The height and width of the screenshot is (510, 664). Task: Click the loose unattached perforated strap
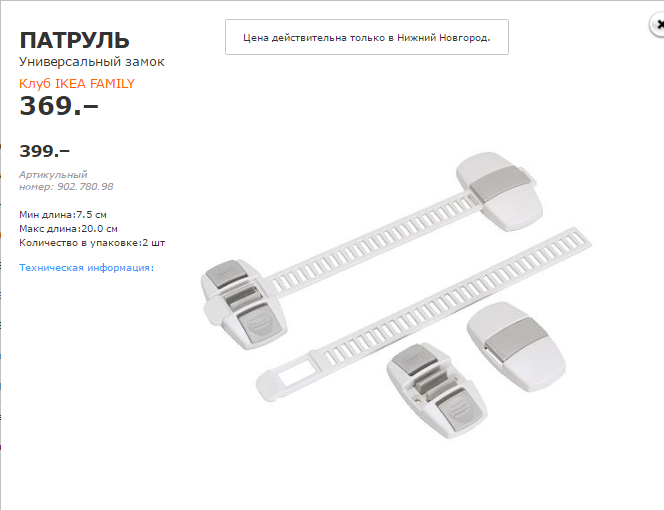click(449, 301)
